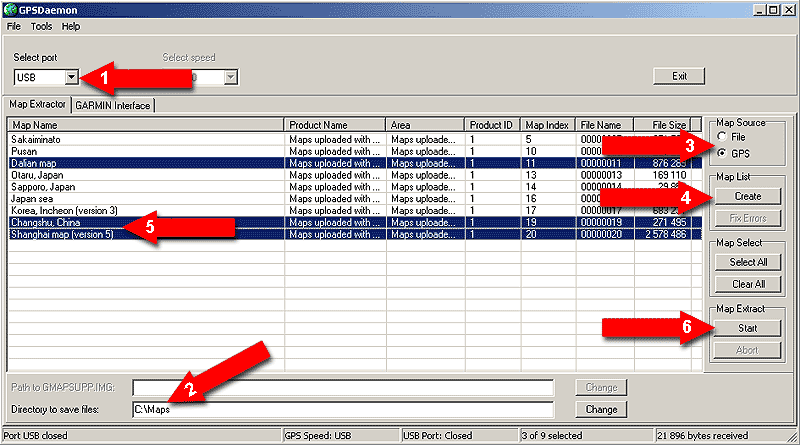Viewport: 800px width, 445px height.
Task: Select the Changshu, China map row
Action: (355, 222)
